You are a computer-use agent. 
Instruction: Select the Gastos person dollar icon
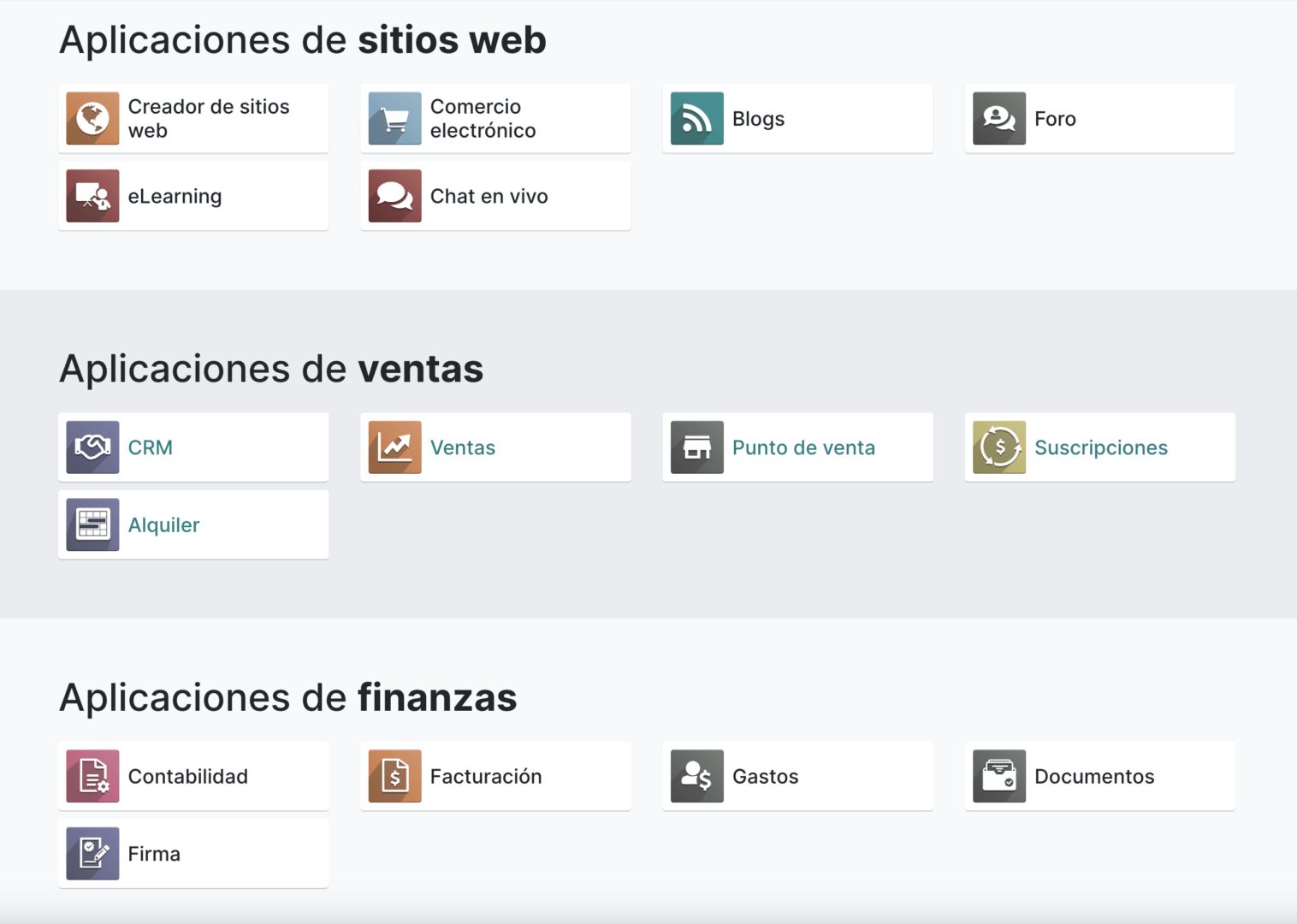(x=696, y=776)
